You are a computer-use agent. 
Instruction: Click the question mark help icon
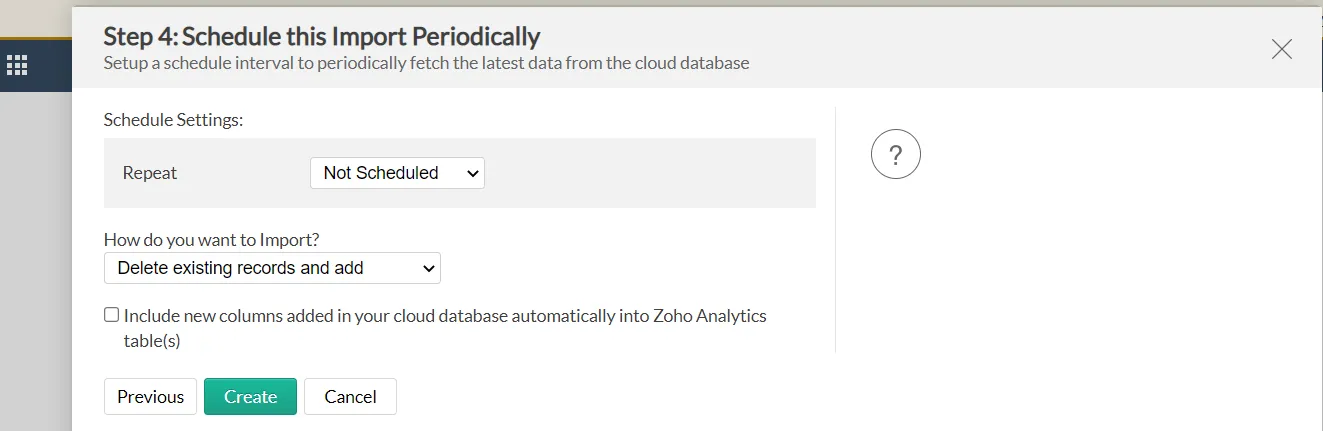(x=895, y=155)
